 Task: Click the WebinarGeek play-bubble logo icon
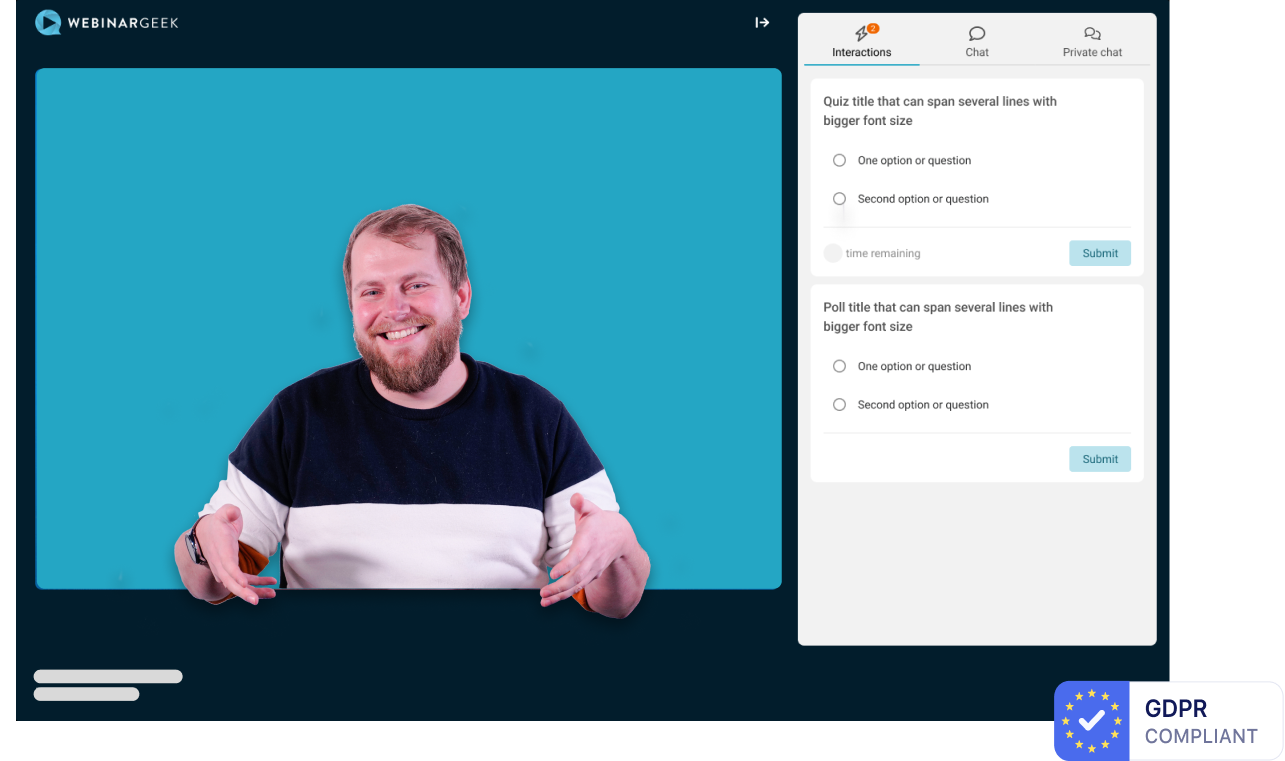[x=47, y=22]
